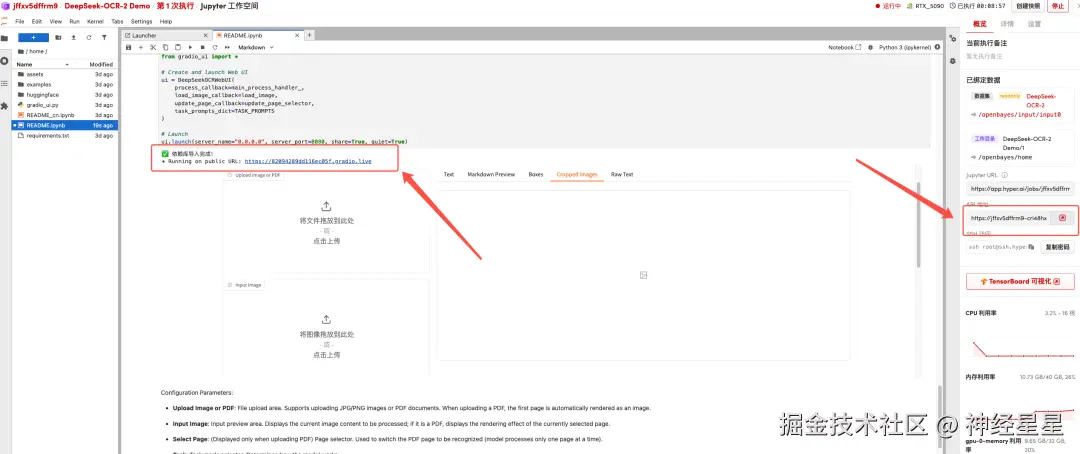Insert a cell below with plus icon
1080x454 pixels.
pos(141,48)
